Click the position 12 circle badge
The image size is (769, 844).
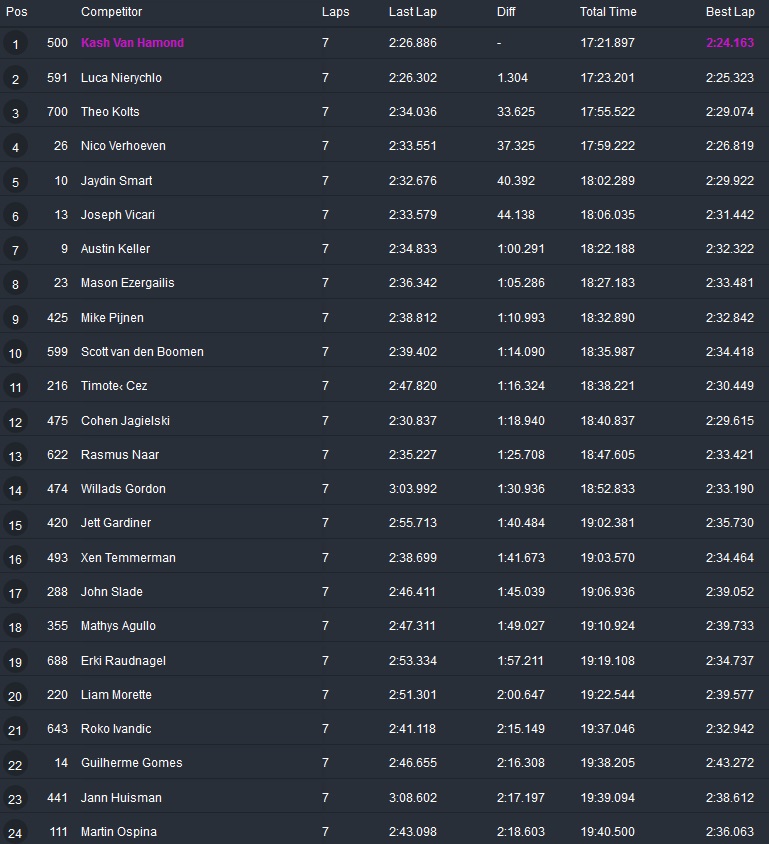[x=16, y=422]
